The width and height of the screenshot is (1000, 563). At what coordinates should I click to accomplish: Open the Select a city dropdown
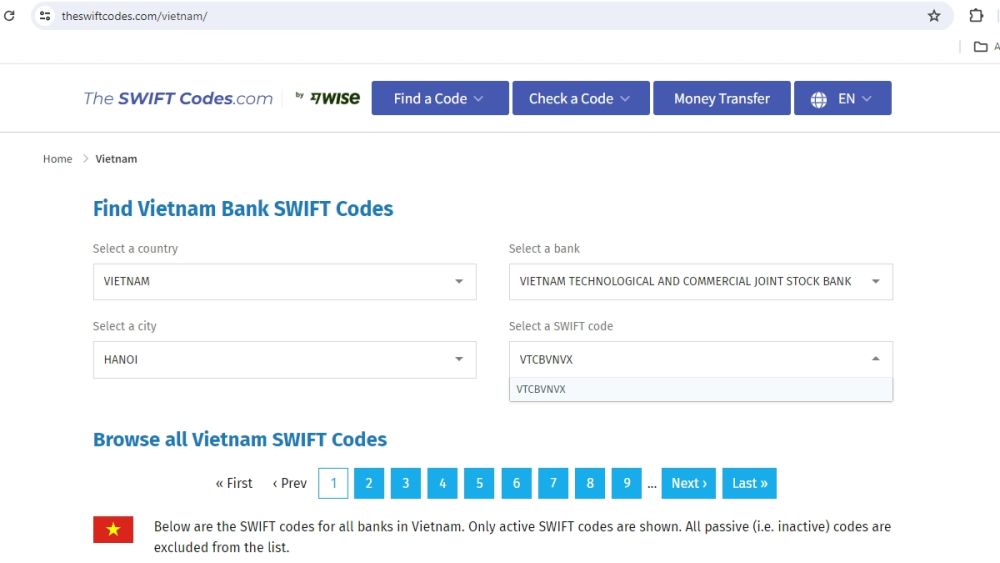[284, 360]
